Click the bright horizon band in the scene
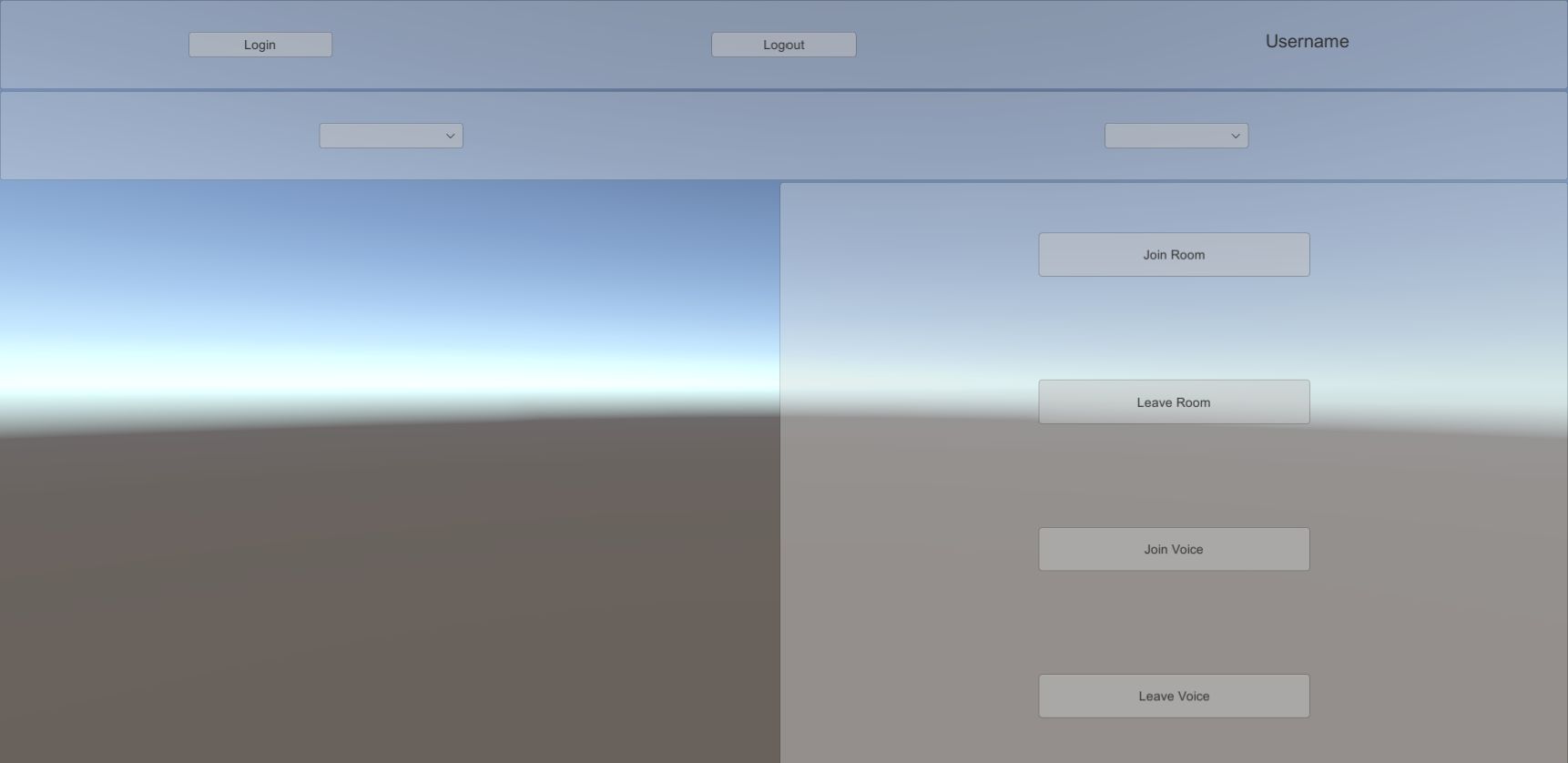1568x763 pixels. click(364, 369)
